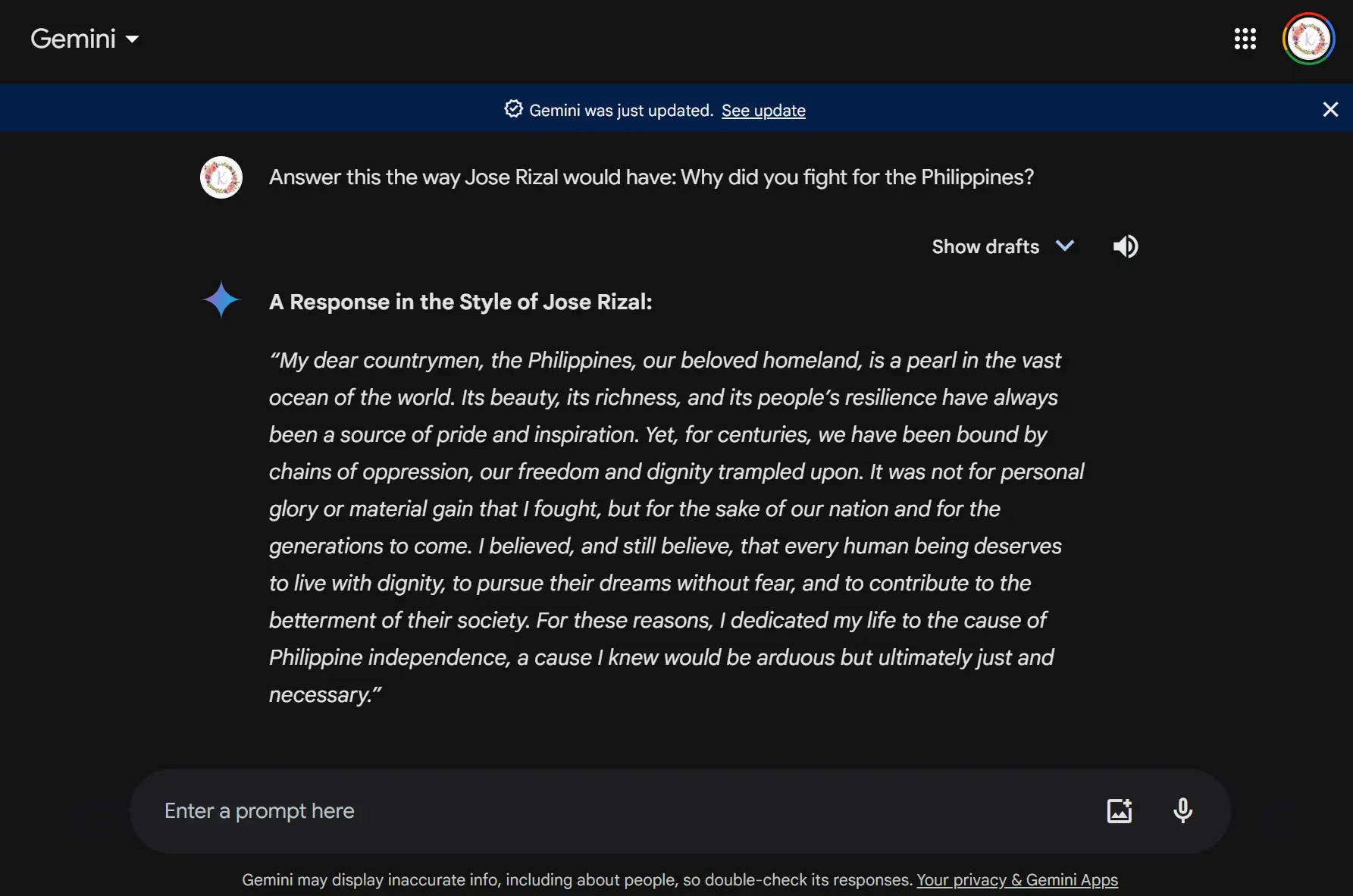Listen to the response with speaker icon

point(1126,246)
